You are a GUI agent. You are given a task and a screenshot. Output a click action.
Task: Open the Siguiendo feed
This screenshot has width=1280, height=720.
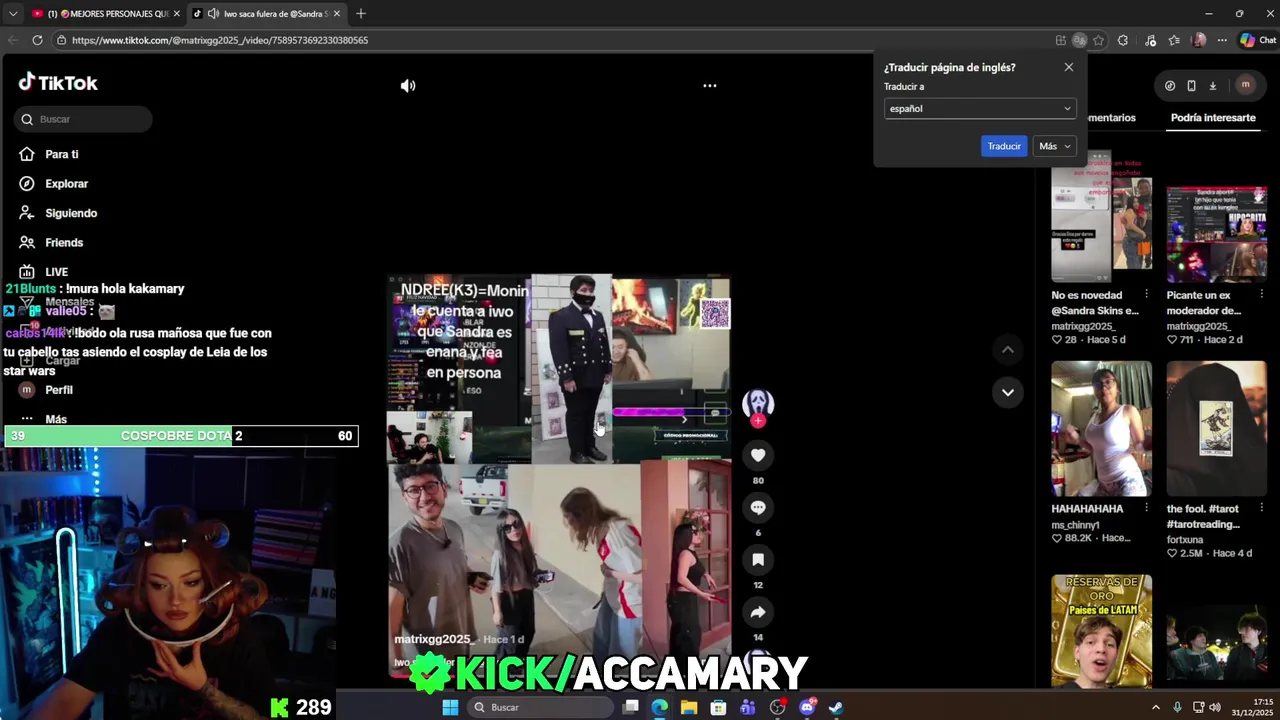(70, 213)
